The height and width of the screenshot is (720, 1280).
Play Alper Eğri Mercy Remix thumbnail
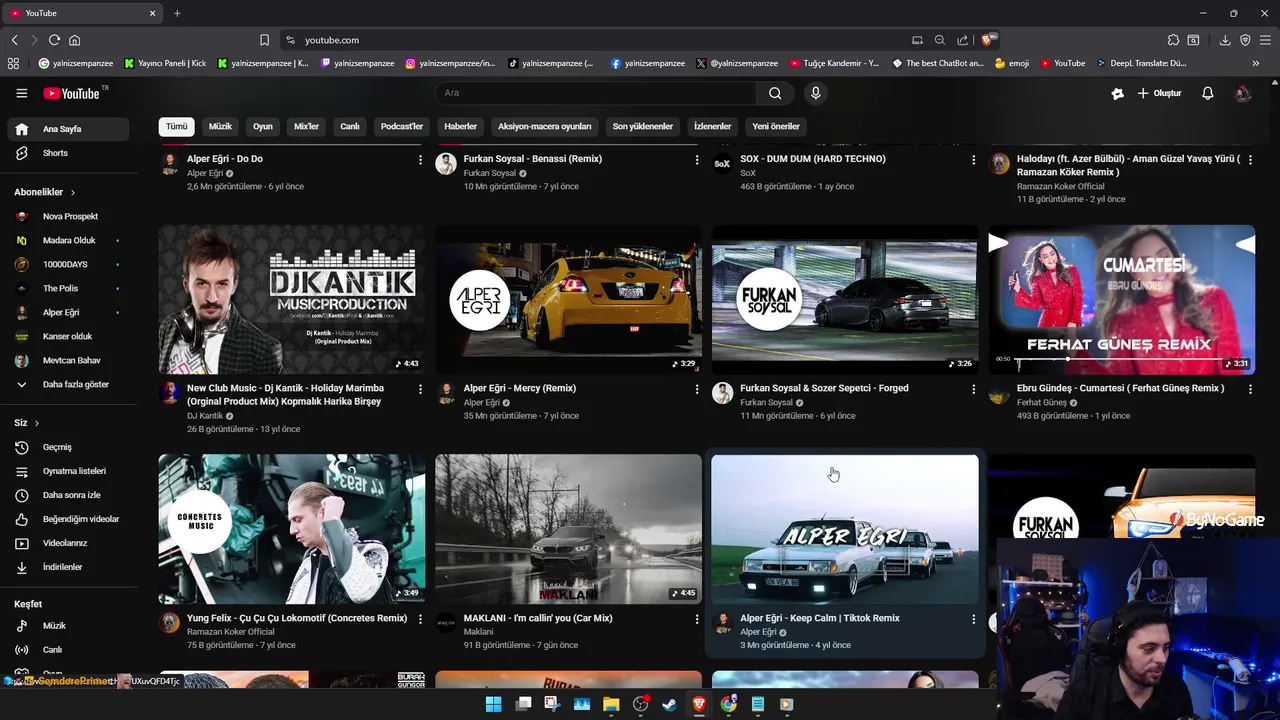(x=568, y=300)
